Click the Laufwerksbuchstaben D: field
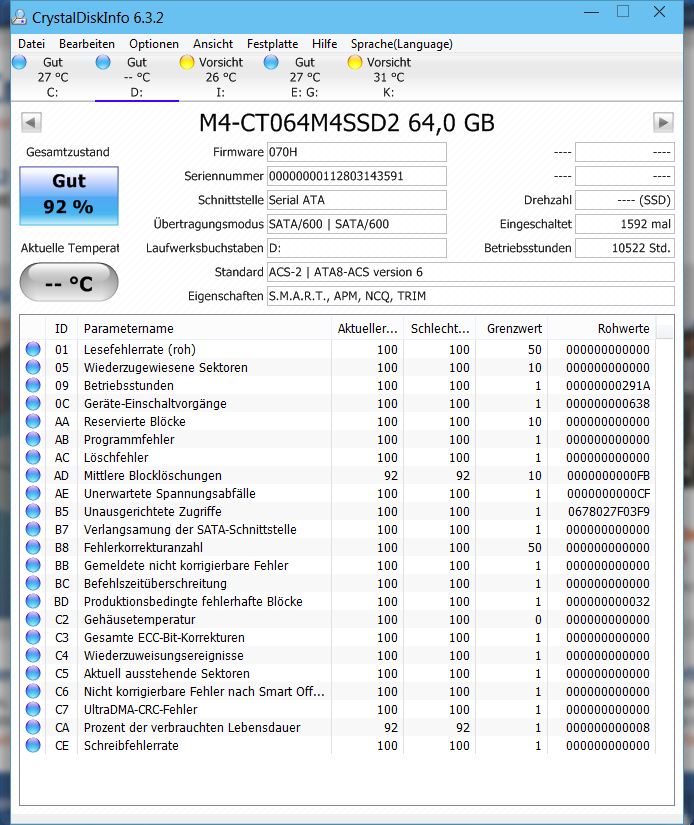The width and height of the screenshot is (694, 825). point(357,248)
